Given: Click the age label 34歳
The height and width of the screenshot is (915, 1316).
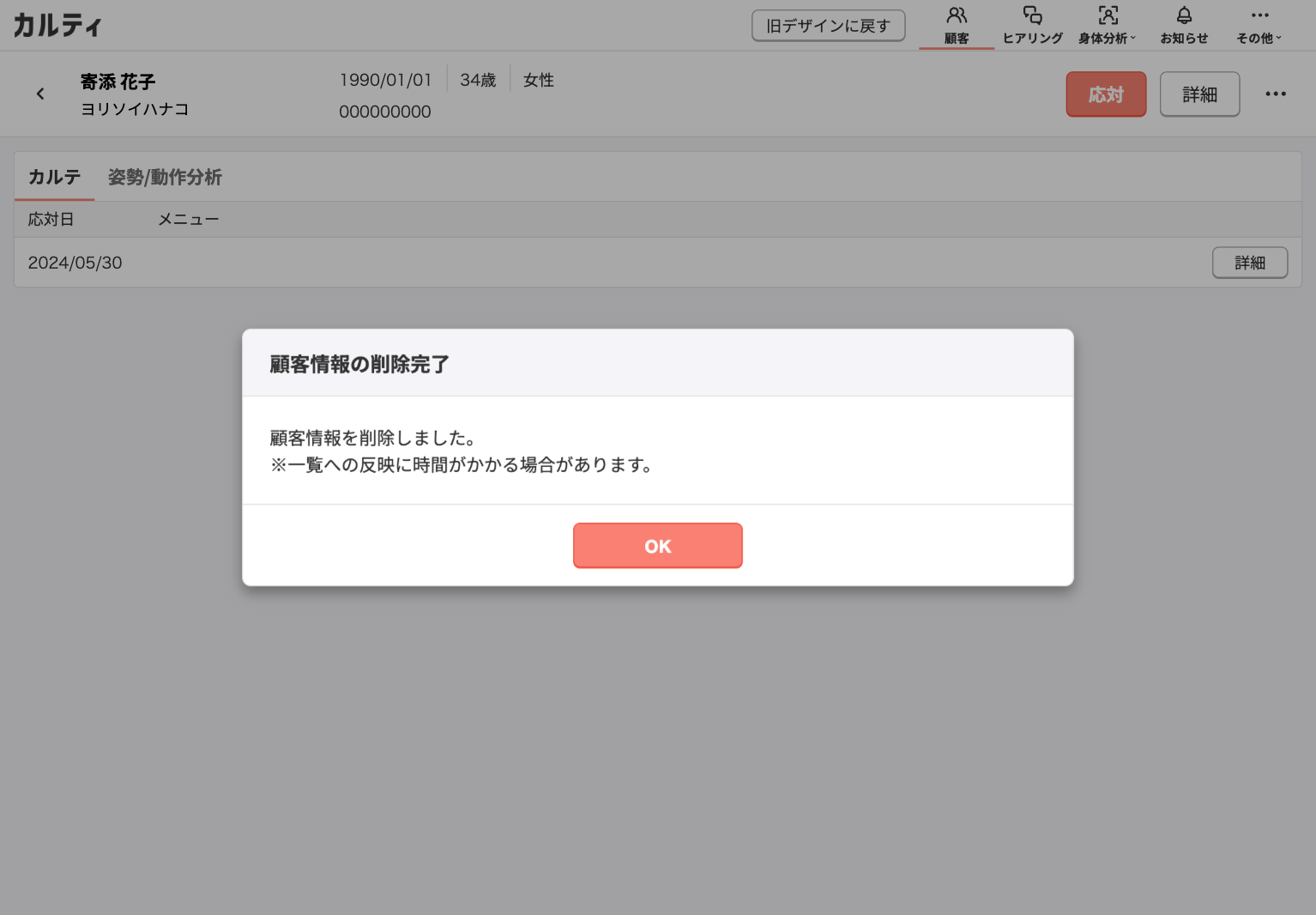Looking at the screenshot, I should click(478, 80).
